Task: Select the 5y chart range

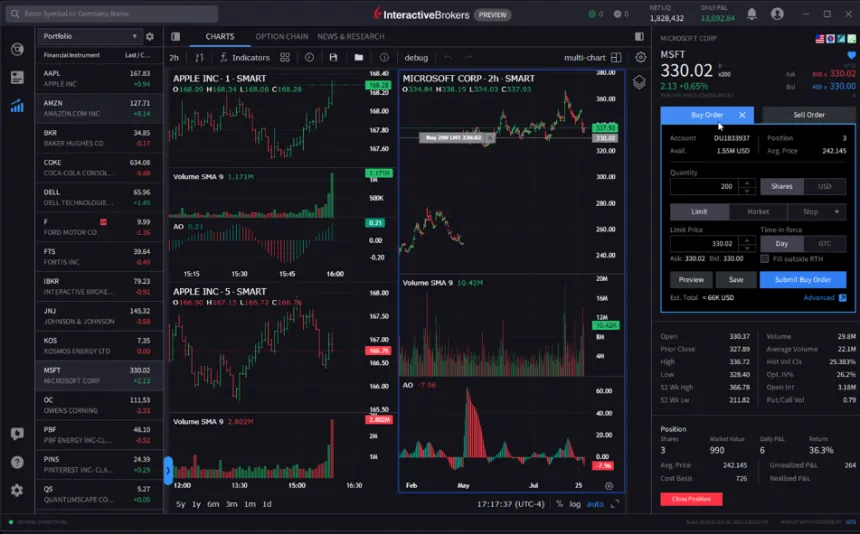Action: click(180, 504)
